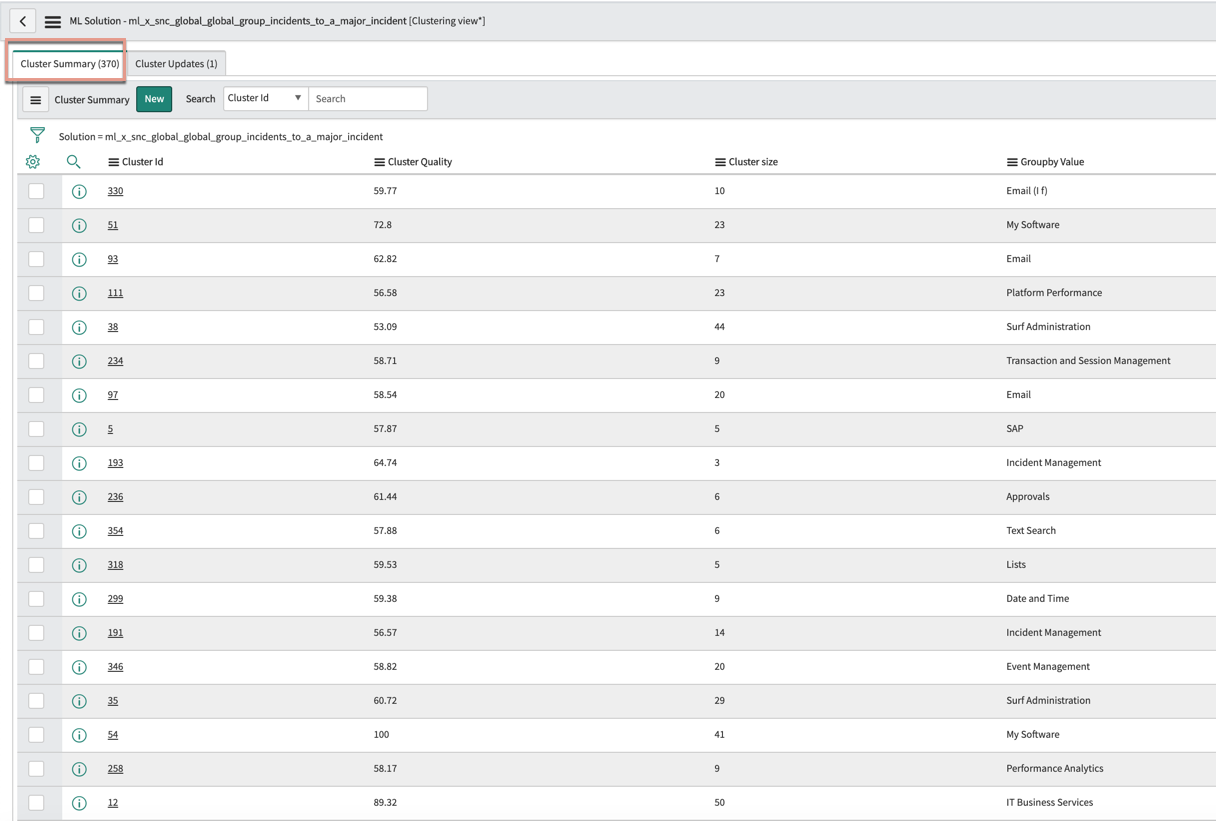The width and height of the screenshot is (1216, 821).
Task: Click the Solution filter breadcrumb text
Action: (221, 137)
